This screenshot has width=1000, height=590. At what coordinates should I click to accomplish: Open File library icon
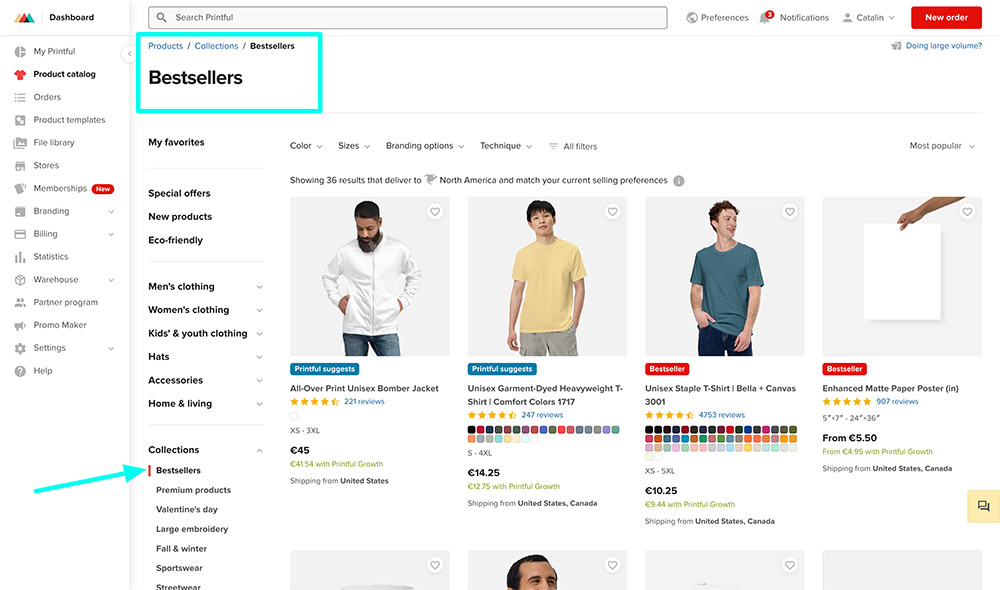pos(20,143)
